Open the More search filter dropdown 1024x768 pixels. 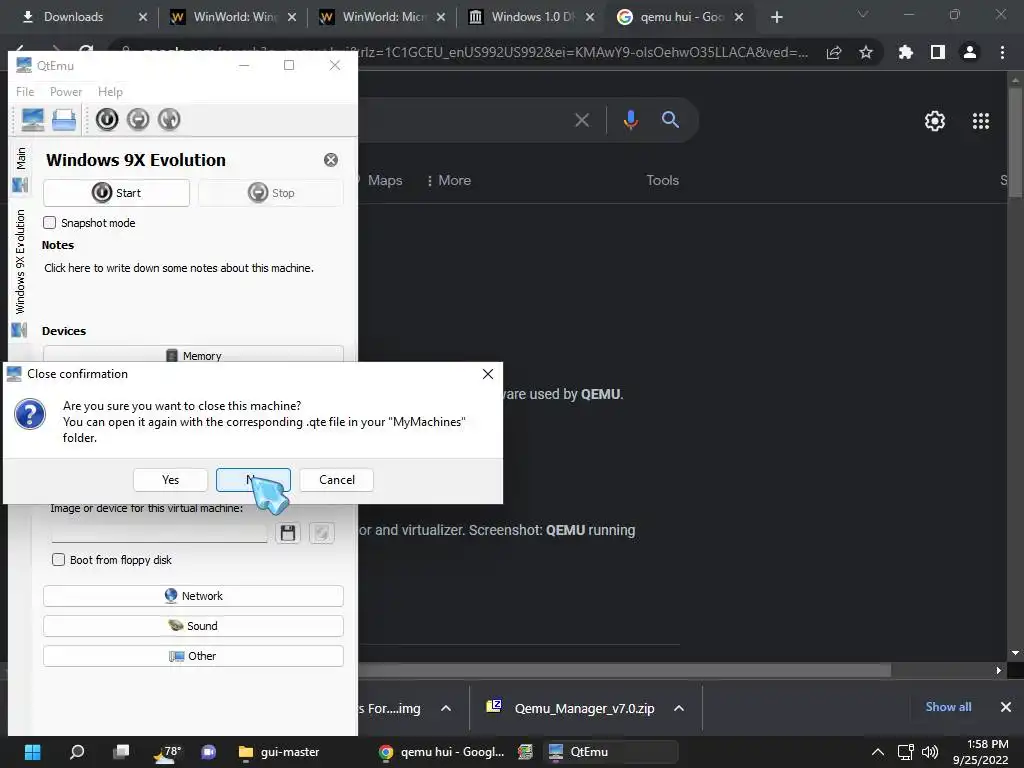448,180
